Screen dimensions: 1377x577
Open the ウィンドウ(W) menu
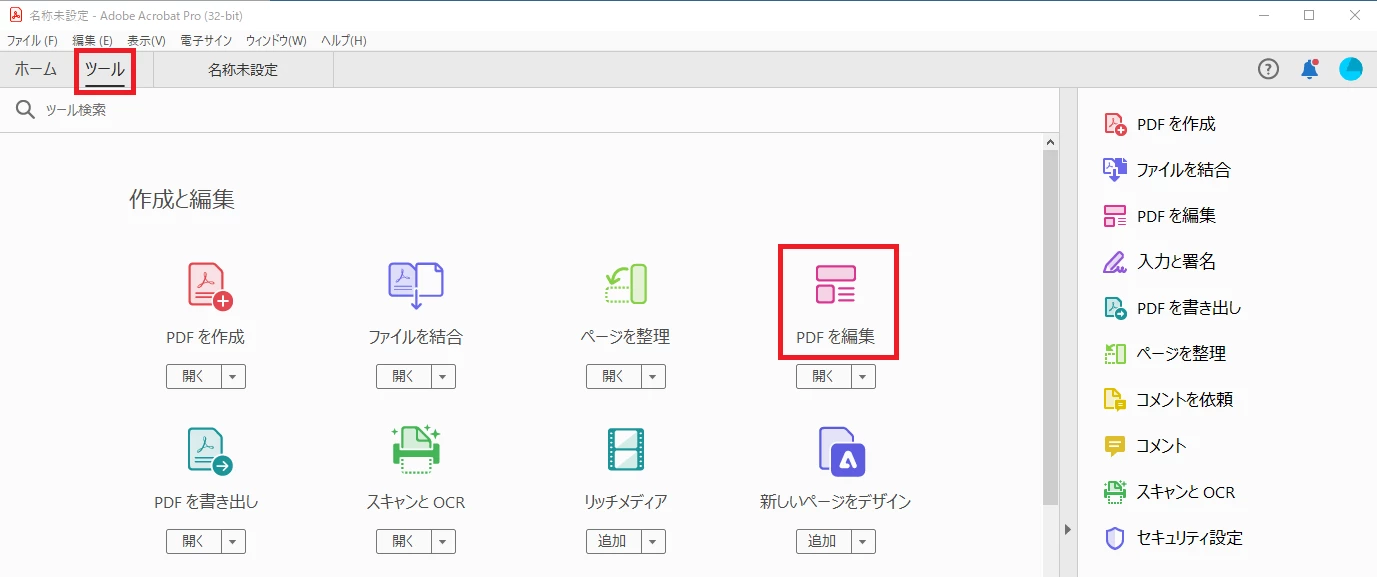(x=276, y=41)
